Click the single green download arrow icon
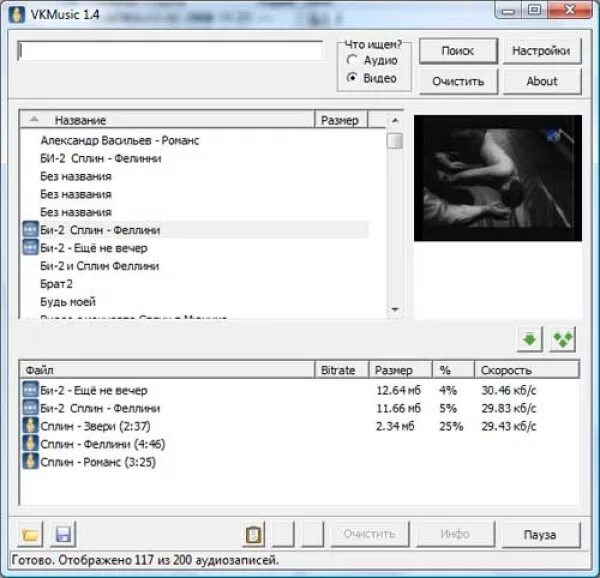Viewport: 600px width, 578px height. coord(530,340)
